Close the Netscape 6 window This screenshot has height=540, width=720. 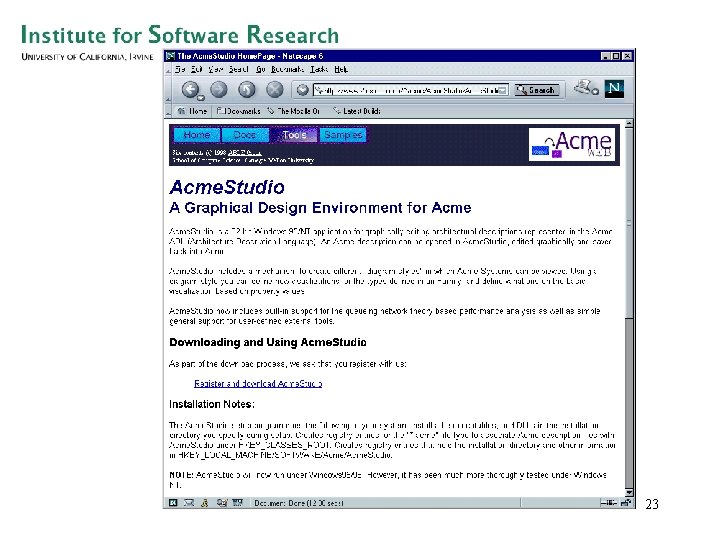coord(627,56)
